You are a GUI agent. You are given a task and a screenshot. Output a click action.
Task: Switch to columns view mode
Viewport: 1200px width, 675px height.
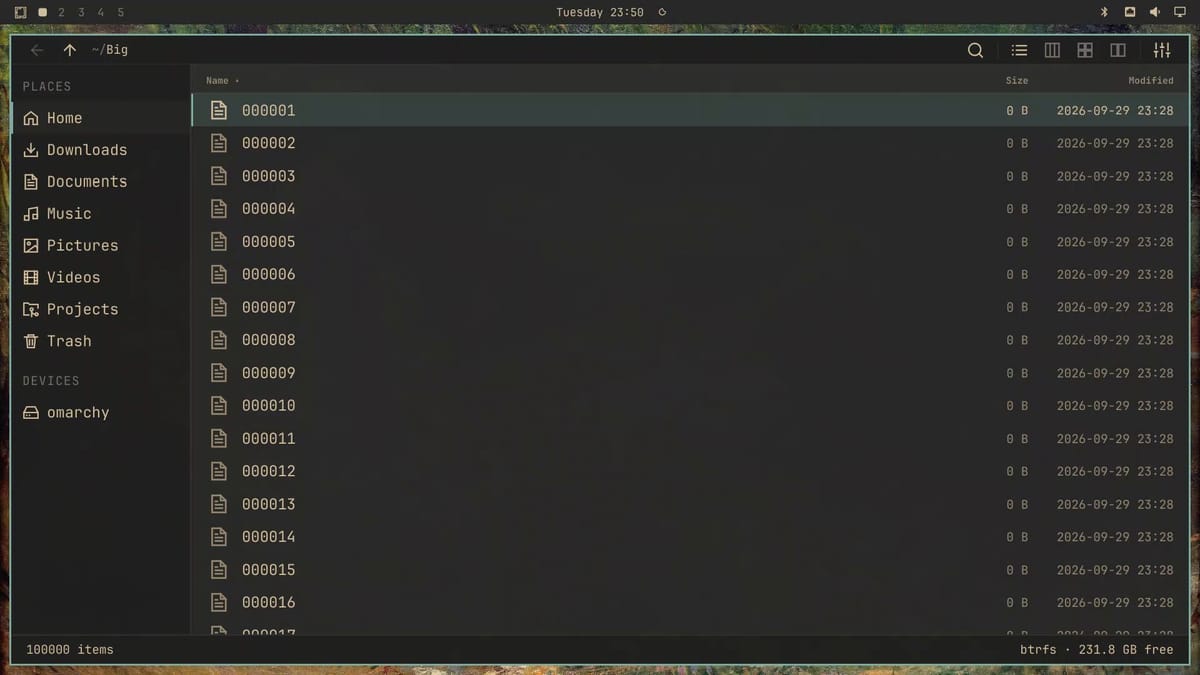1052,50
